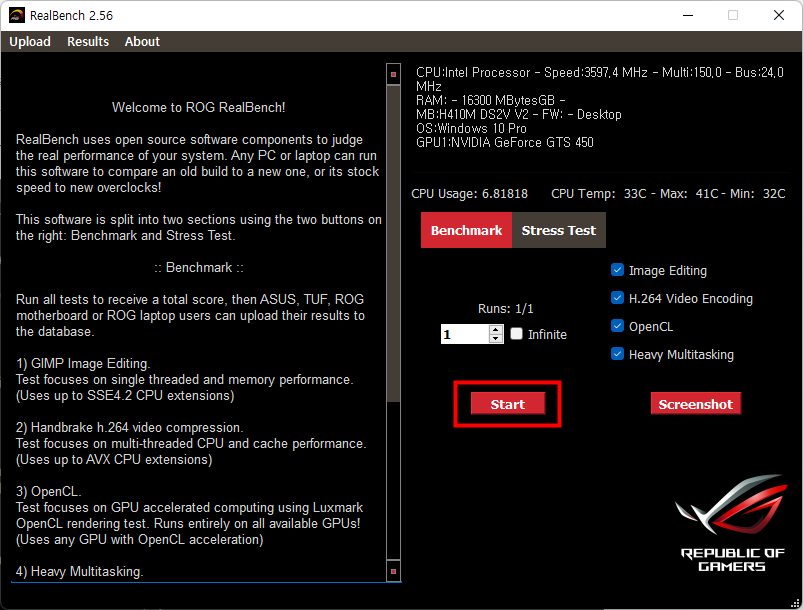The width and height of the screenshot is (803, 610).
Task: Decrease the runs count with down arrow
Action: tap(496, 339)
